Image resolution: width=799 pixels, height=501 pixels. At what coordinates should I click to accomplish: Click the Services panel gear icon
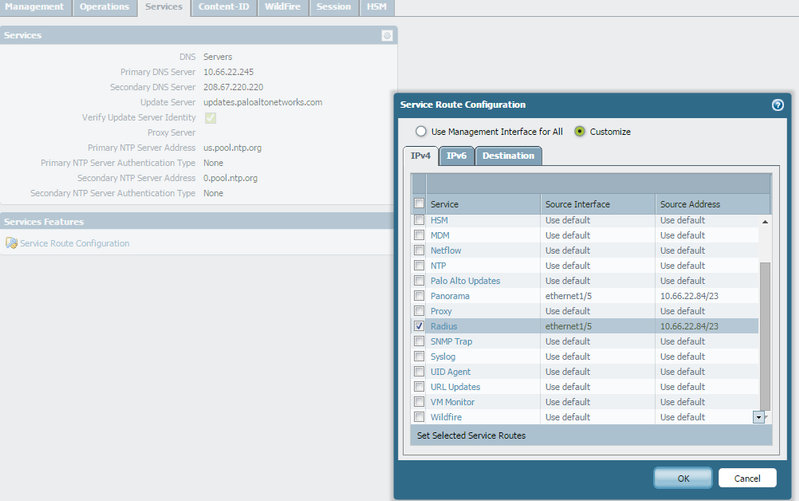click(387, 35)
